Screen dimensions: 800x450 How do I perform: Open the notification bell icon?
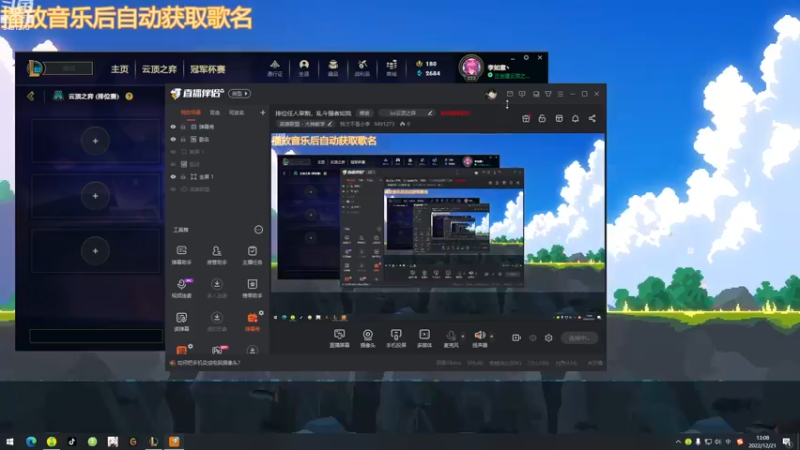point(576,118)
